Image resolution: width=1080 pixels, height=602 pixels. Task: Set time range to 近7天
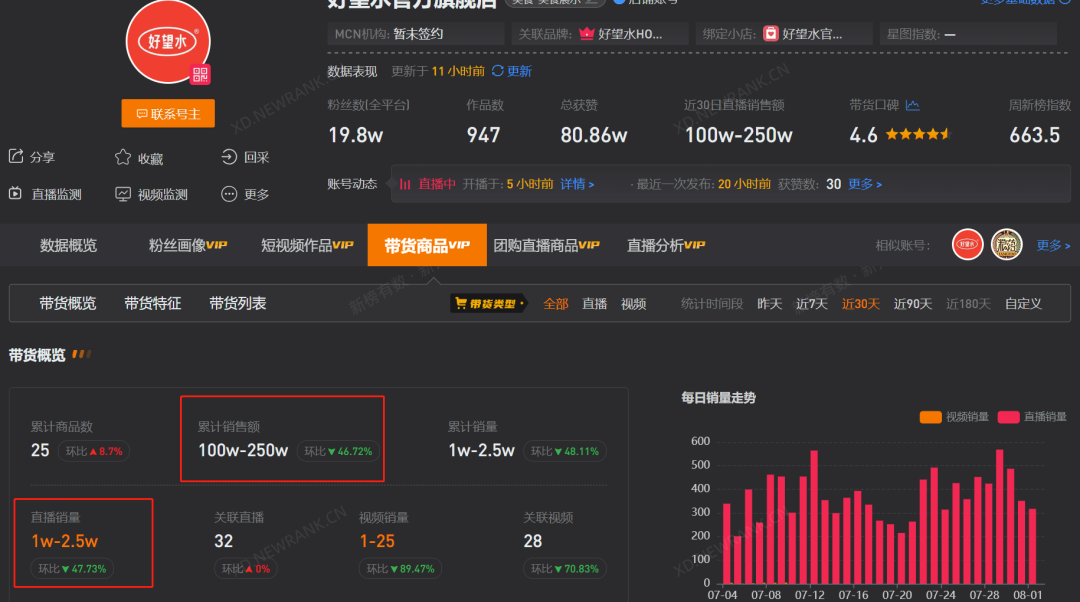click(x=811, y=304)
